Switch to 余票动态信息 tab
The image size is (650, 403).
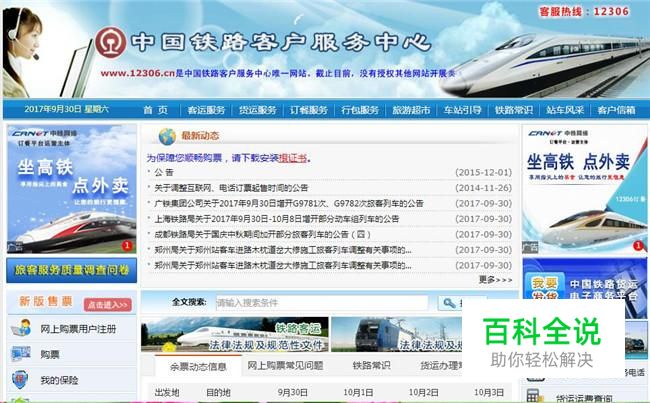tap(198, 366)
